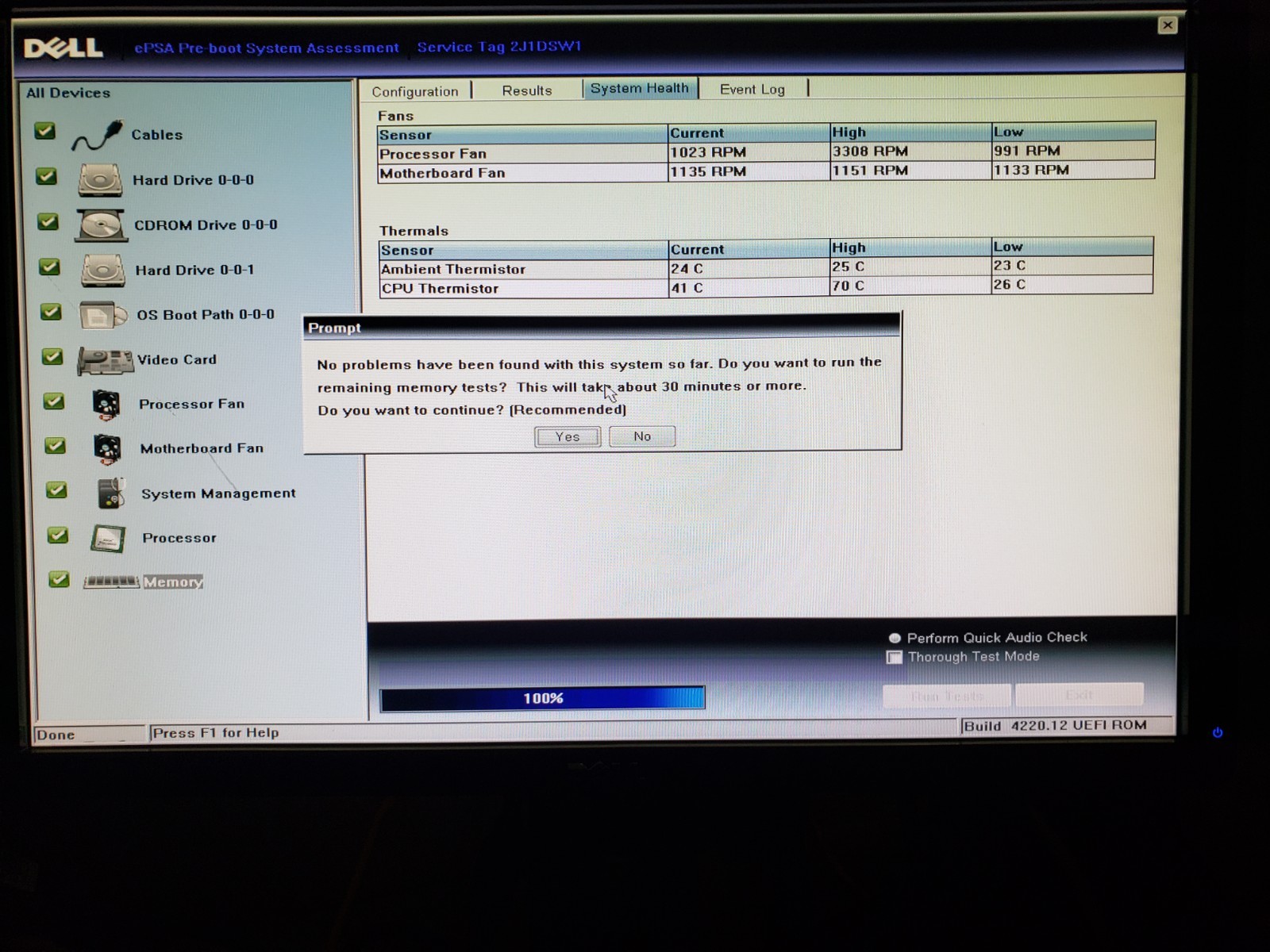Select System Management label
This screenshot has height=952, width=1270.
click(x=218, y=493)
